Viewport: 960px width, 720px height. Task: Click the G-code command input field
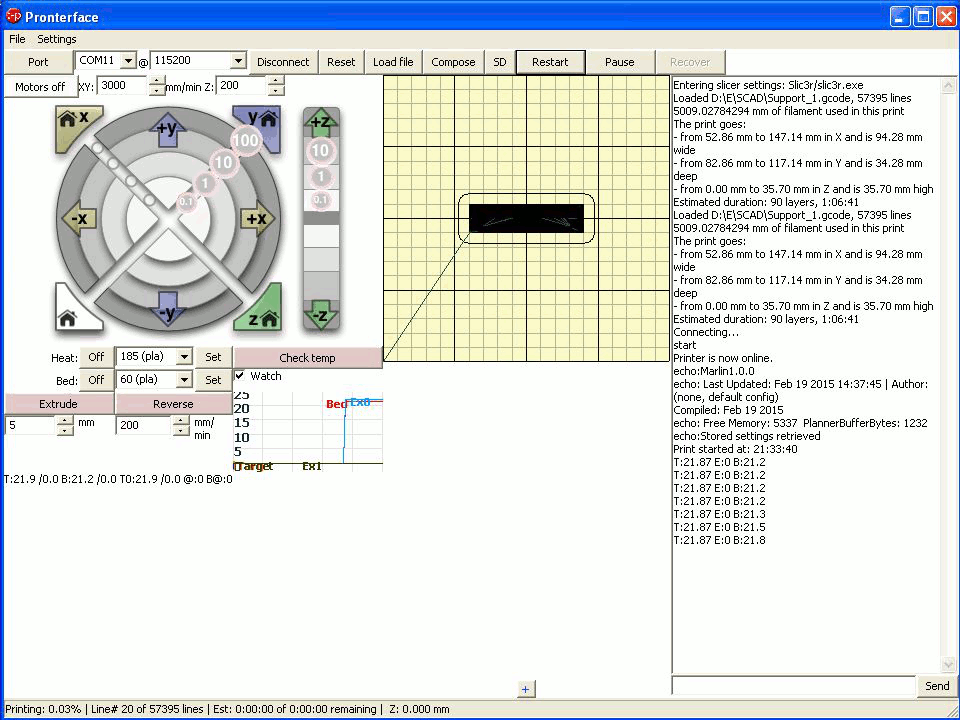pyautogui.click(x=793, y=686)
